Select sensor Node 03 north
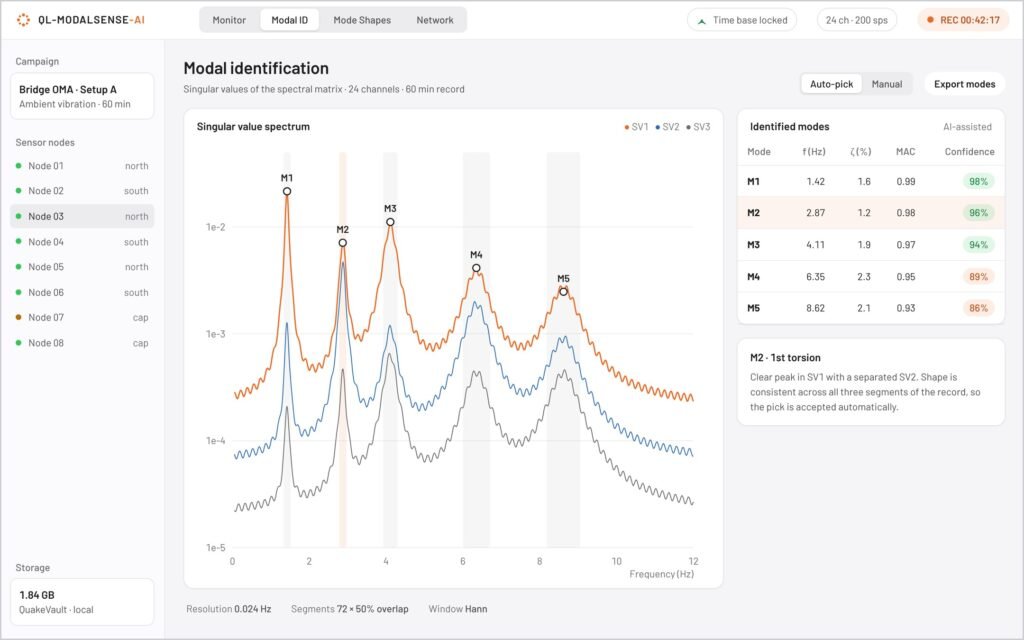 (82, 216)
